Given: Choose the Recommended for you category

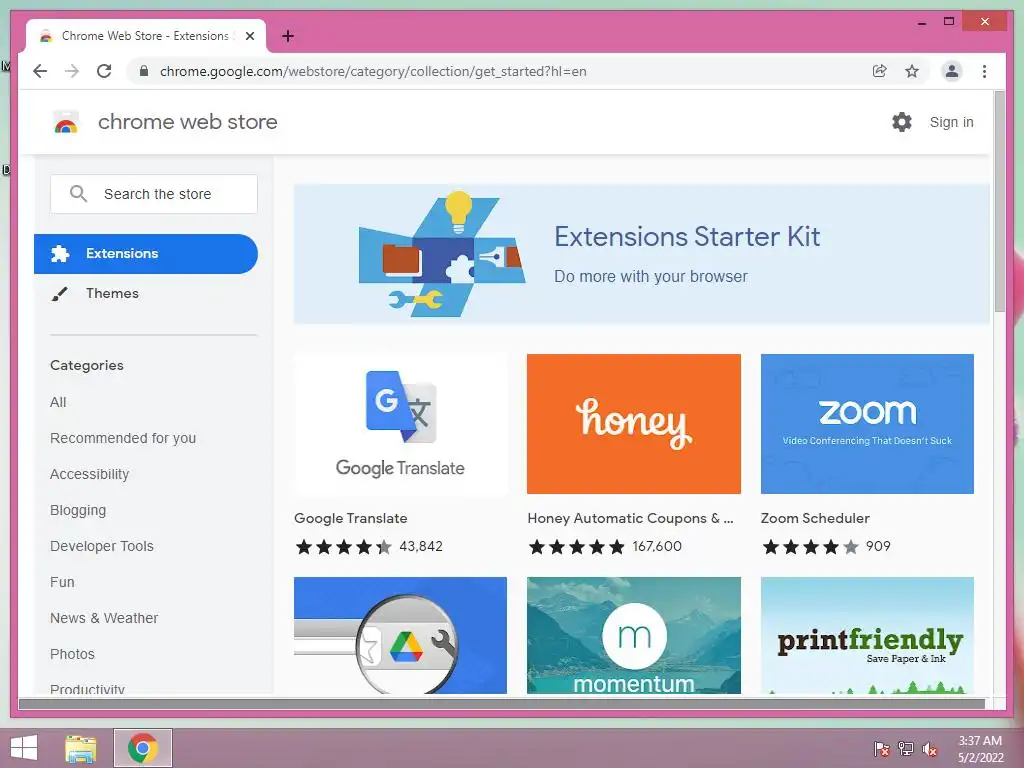Looking at the screenshot, I should click(123, 438).
